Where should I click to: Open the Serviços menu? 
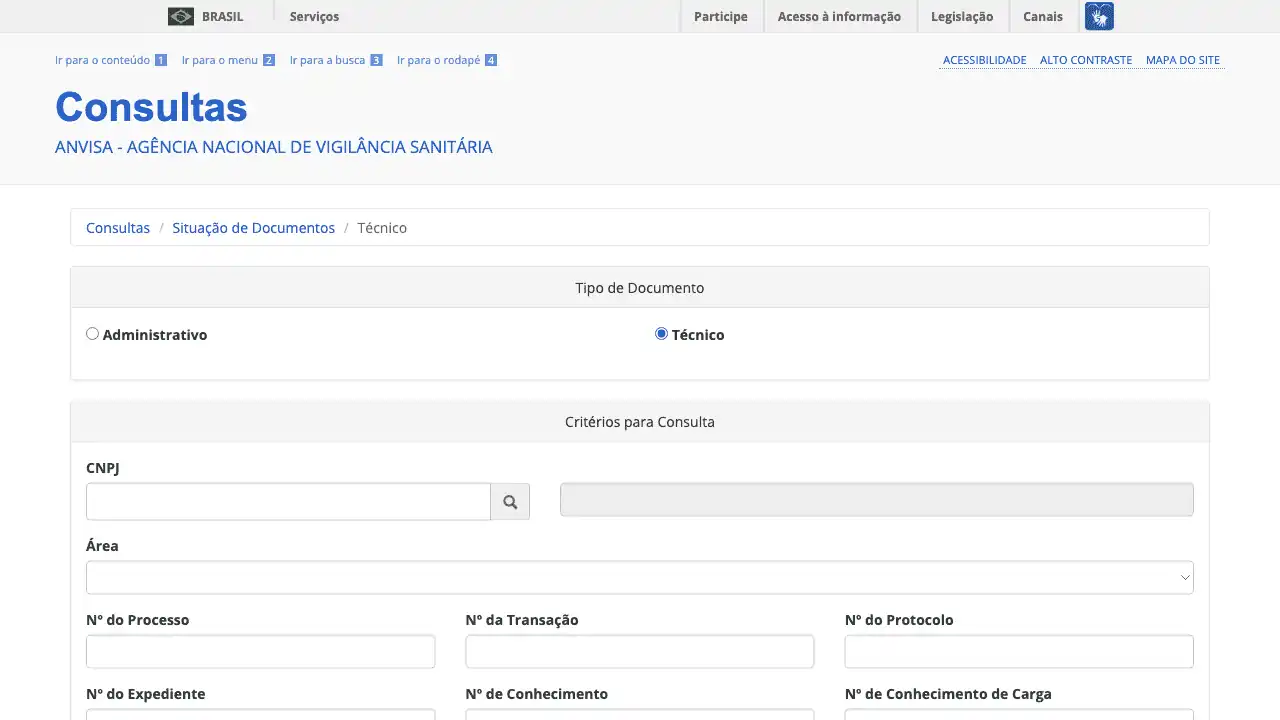point(314,16)
